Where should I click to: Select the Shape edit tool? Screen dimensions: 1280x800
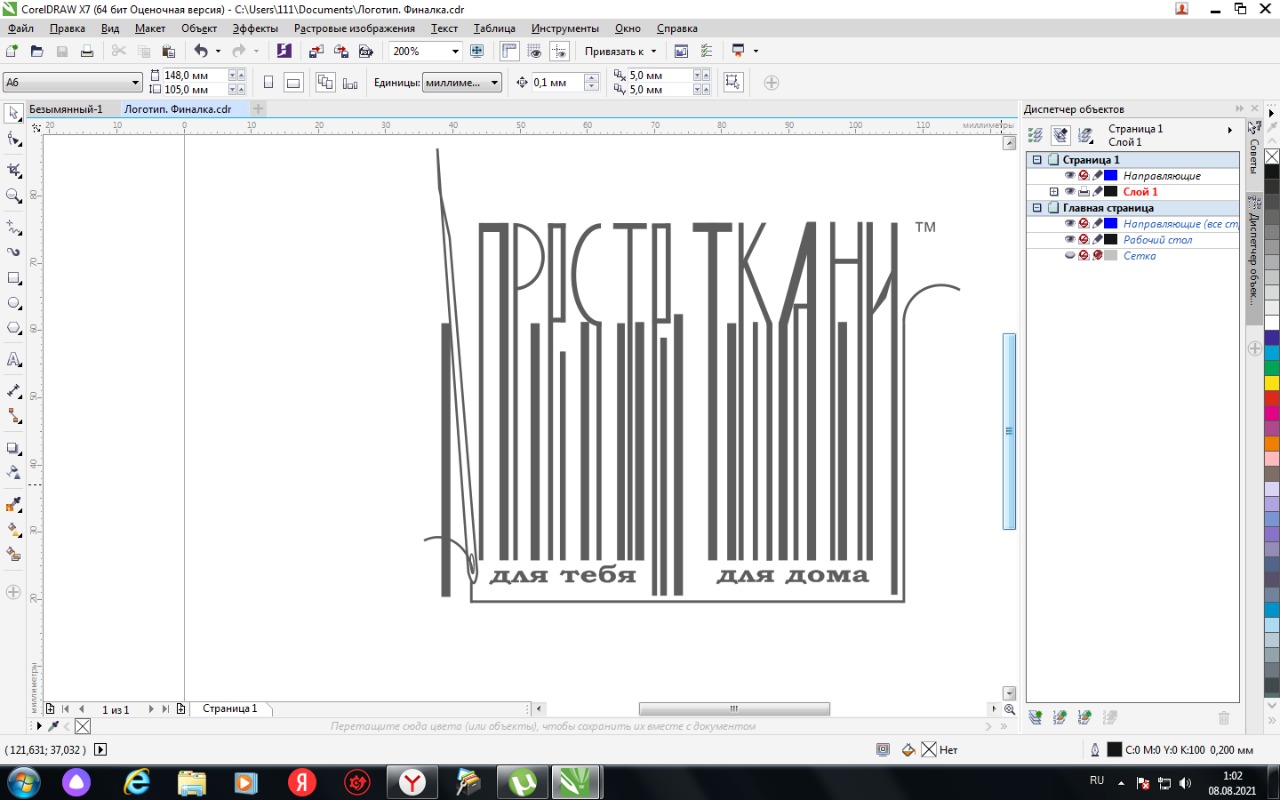(14, 139)
